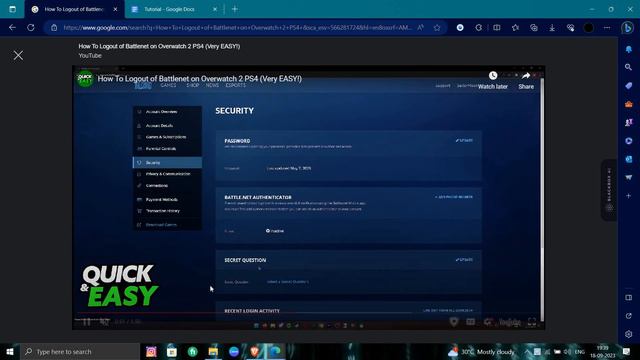Open the sidebar Outlook icon

(x=629, y=159)
